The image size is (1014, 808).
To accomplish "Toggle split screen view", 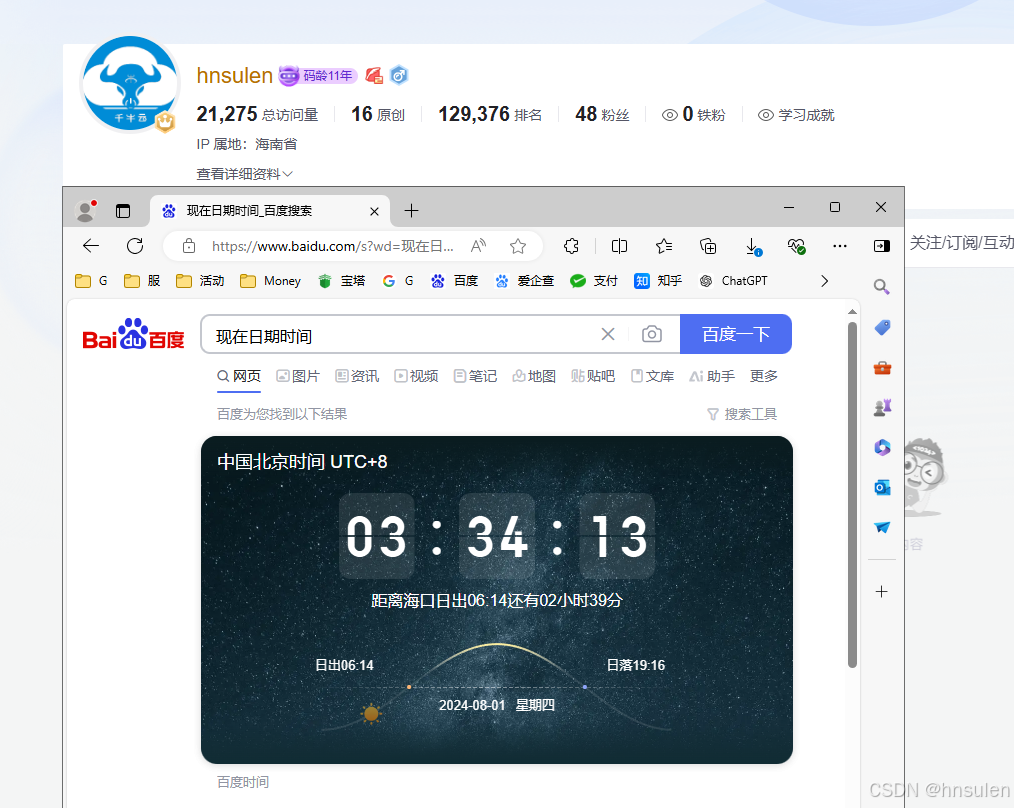I will point(620,246).
